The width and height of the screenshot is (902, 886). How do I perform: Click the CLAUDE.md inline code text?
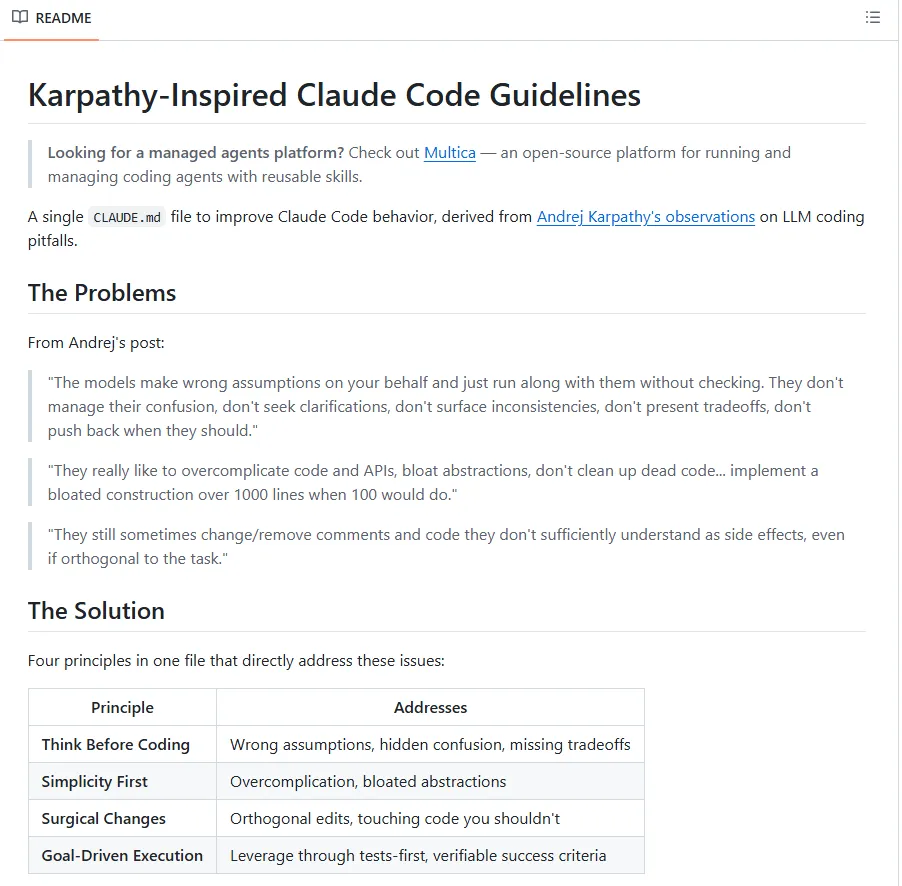127,218
